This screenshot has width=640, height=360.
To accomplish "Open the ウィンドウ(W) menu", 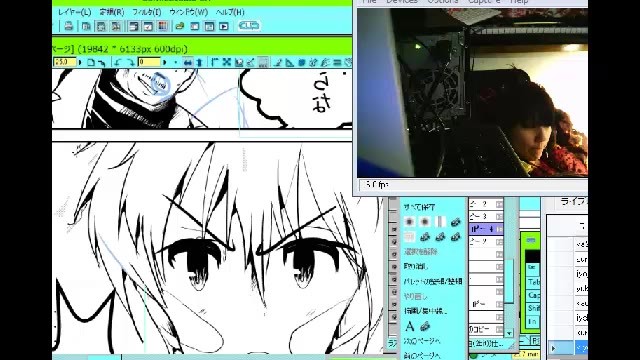I will pyautogui.click(x=188, y=12).
